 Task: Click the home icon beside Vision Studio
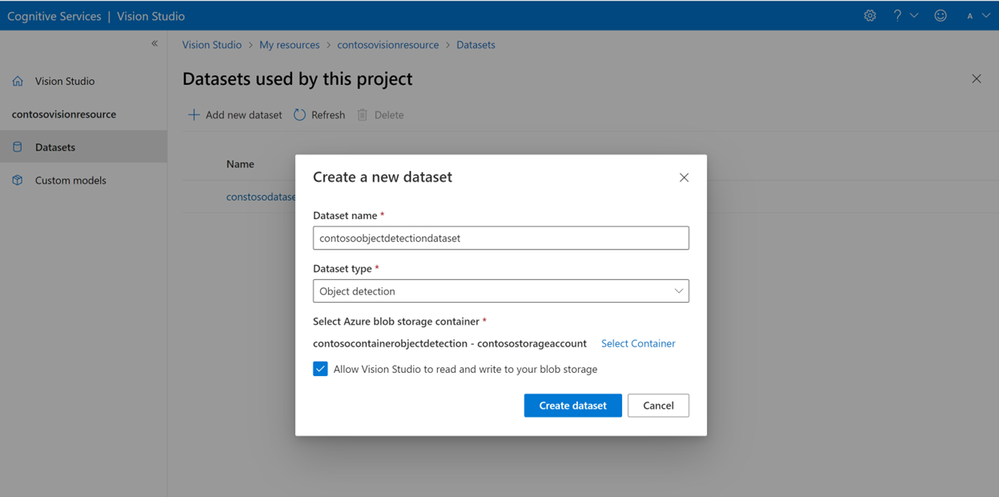coord(18,81)
